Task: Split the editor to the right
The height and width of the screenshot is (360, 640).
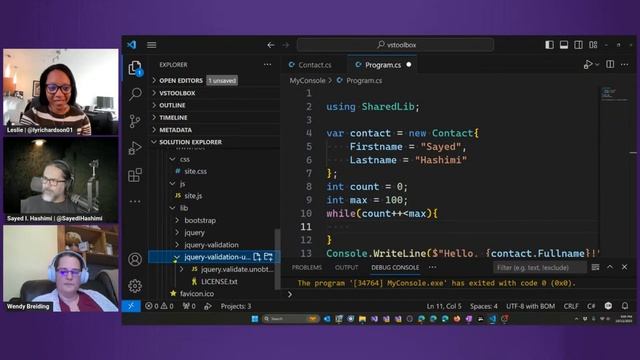Action: point(610,64)
